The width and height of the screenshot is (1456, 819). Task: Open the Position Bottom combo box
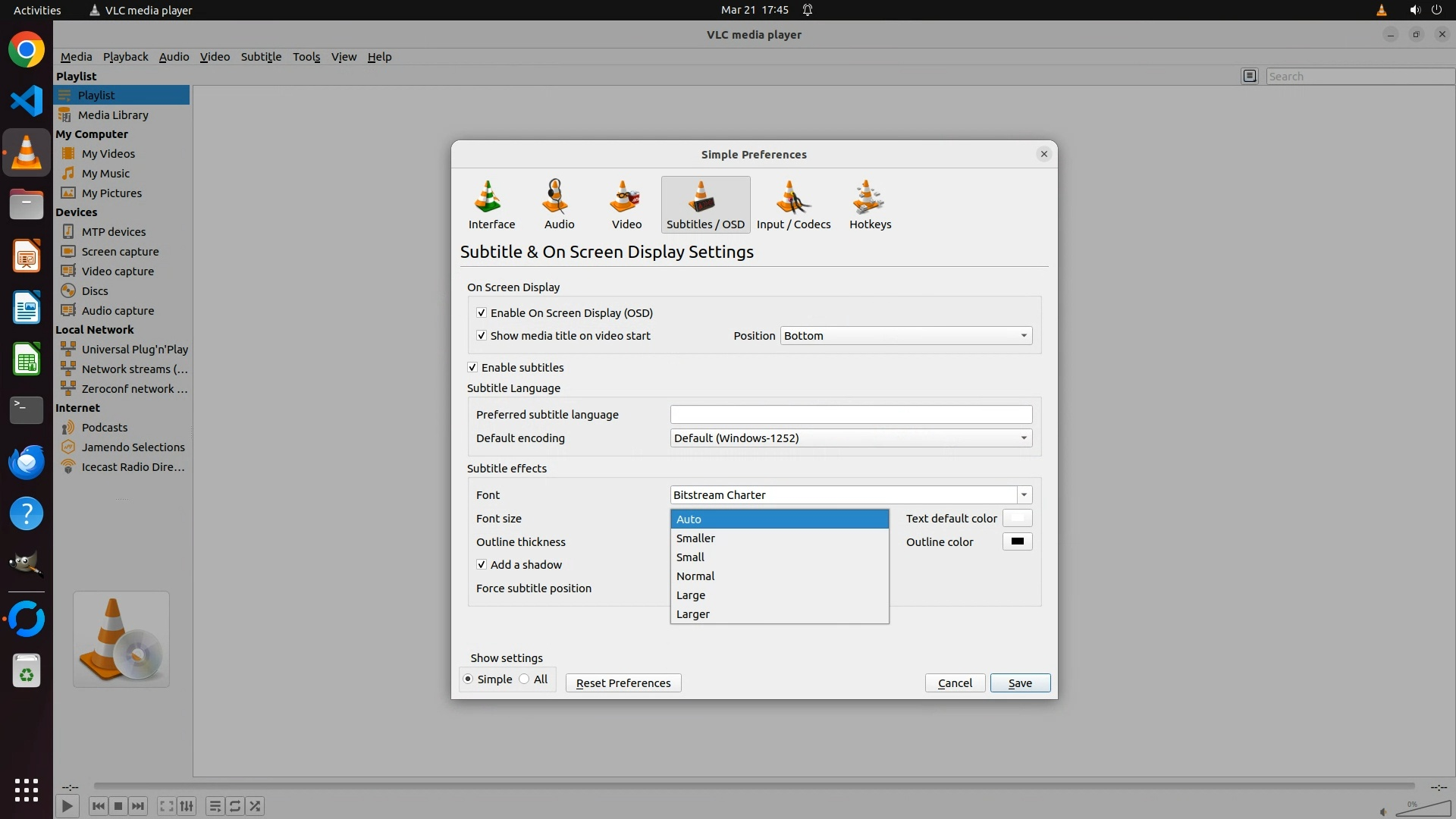(x=905, y=336)
